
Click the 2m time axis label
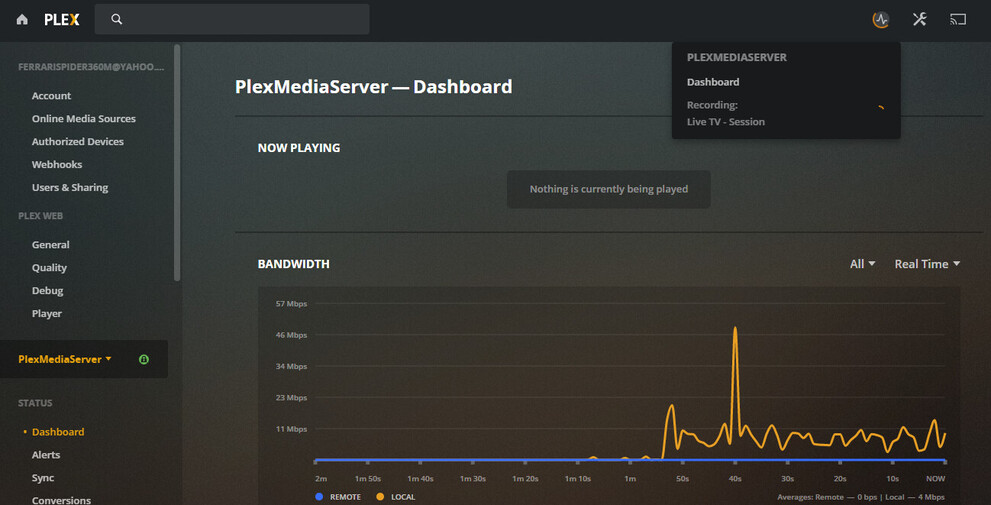tap(321, 479)
